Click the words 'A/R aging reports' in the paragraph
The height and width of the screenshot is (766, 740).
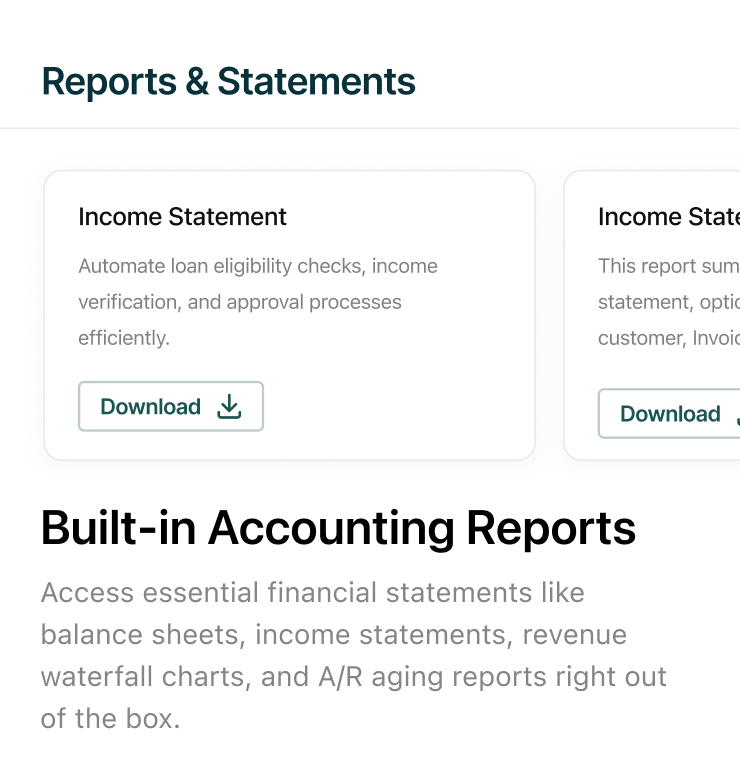click(x=432, y=677)
